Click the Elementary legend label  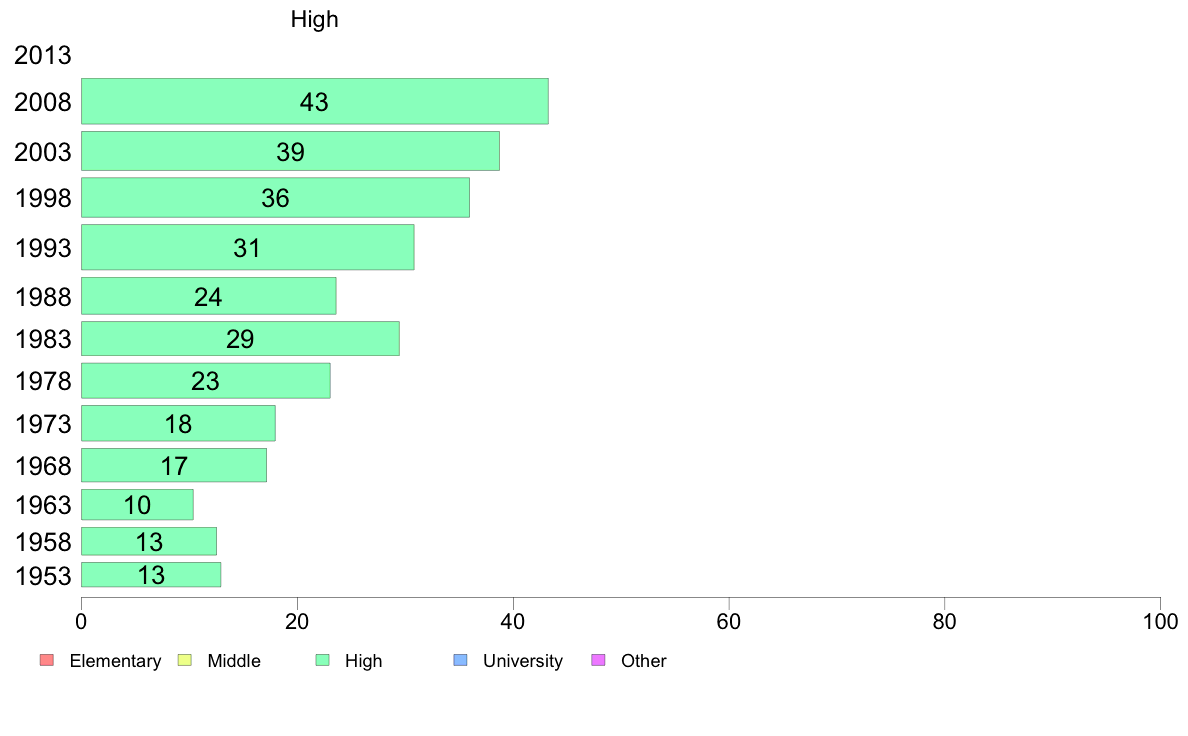[x=115, y=661]
